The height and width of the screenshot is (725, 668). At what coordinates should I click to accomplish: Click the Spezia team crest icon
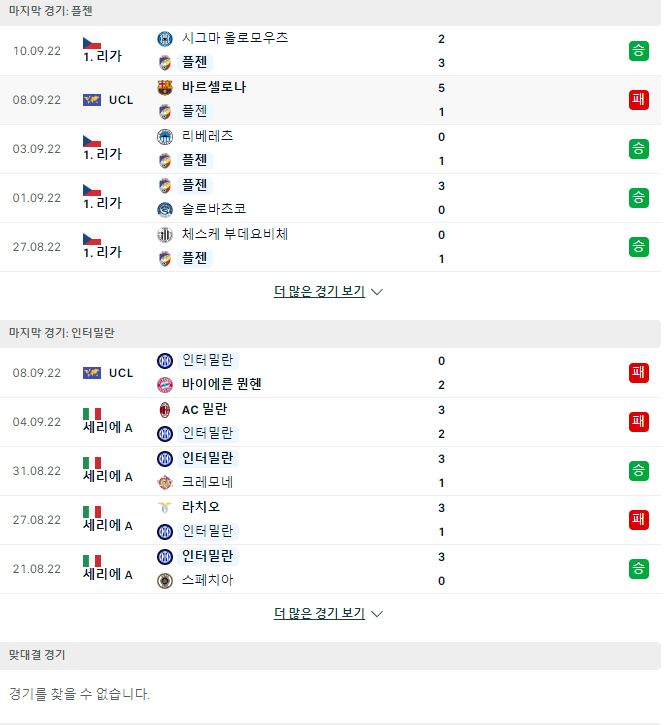click(165, 581)
